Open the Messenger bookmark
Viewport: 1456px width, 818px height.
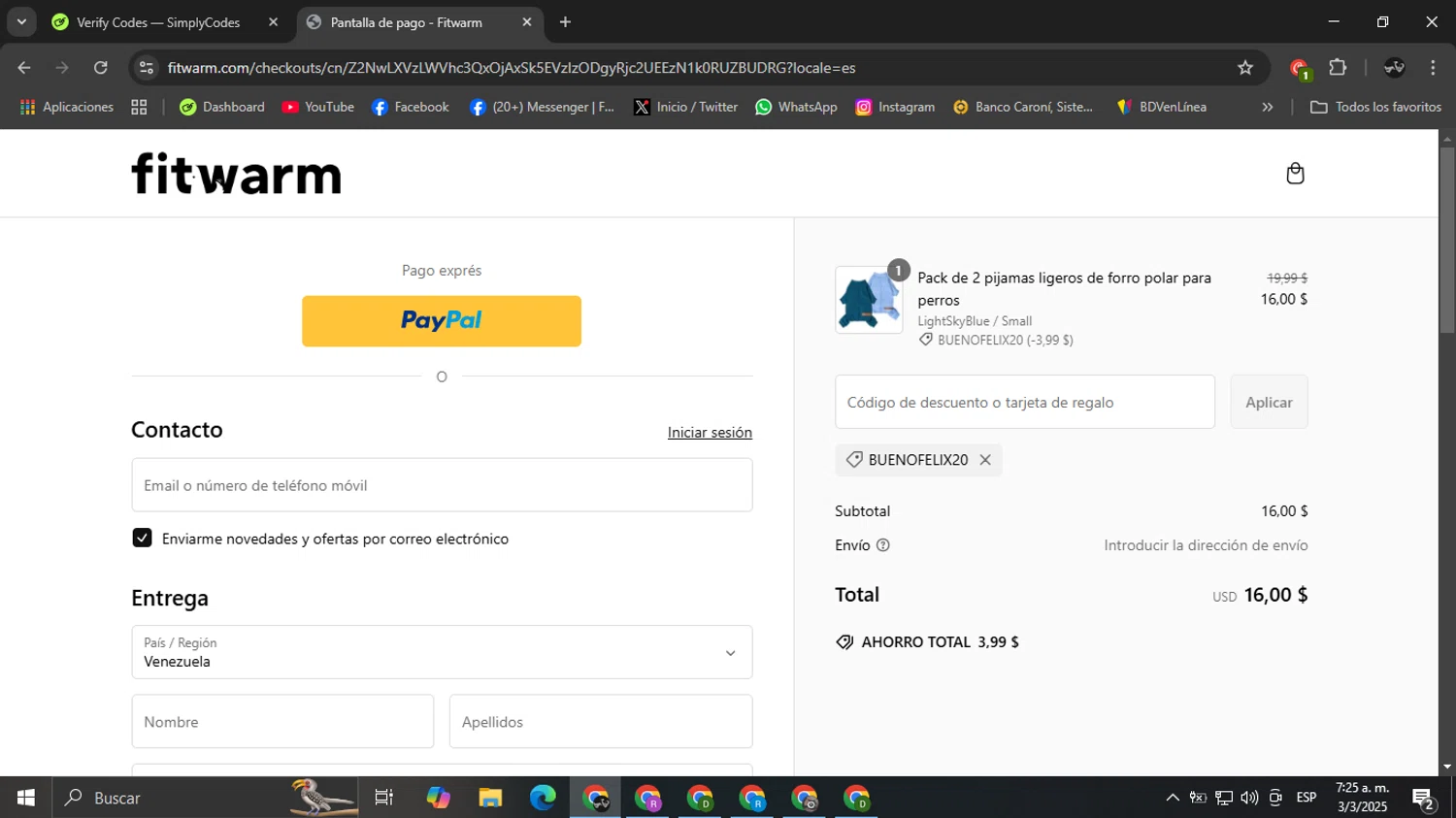point(542,107)
